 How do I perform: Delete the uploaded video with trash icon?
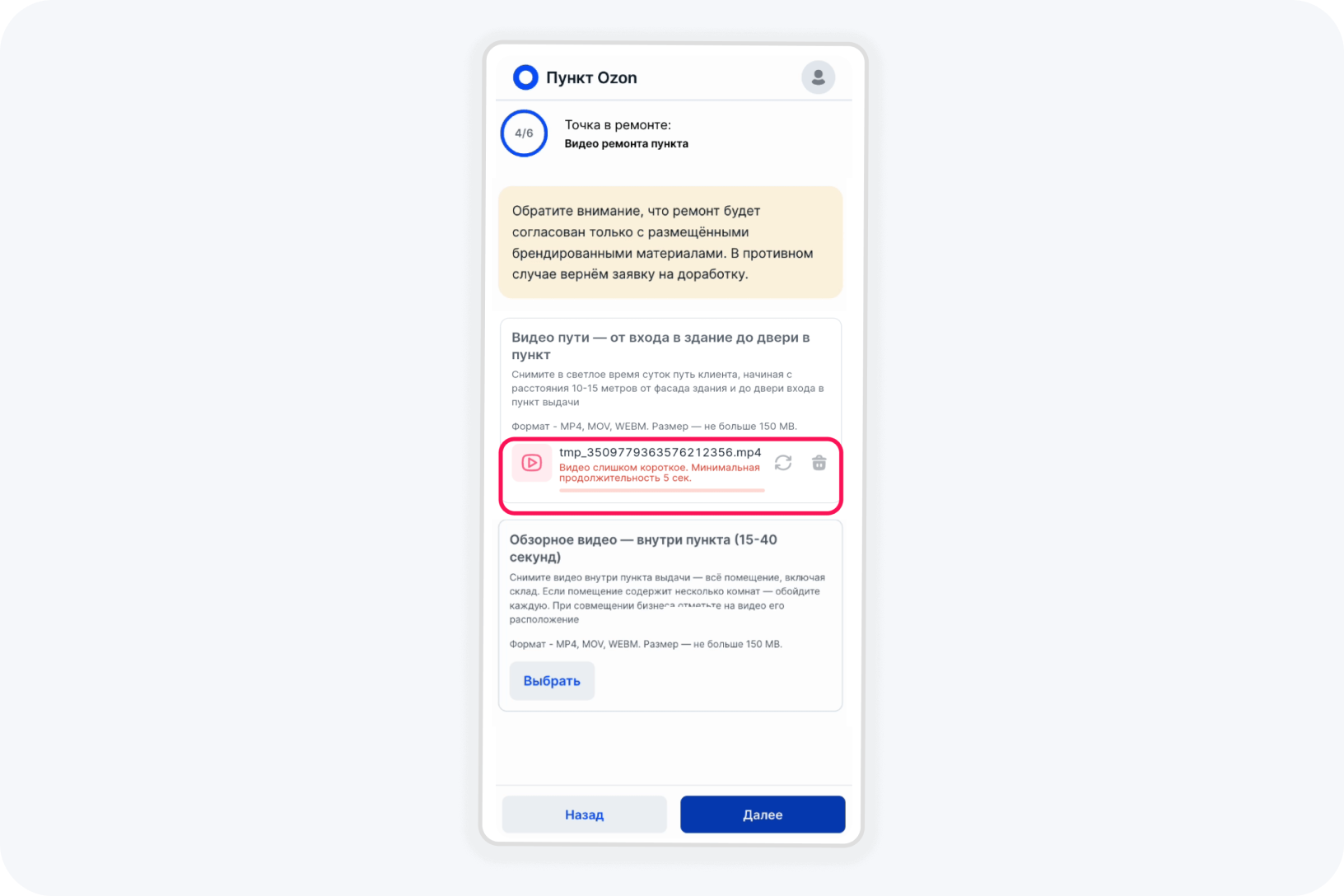(x=819, y=463)
